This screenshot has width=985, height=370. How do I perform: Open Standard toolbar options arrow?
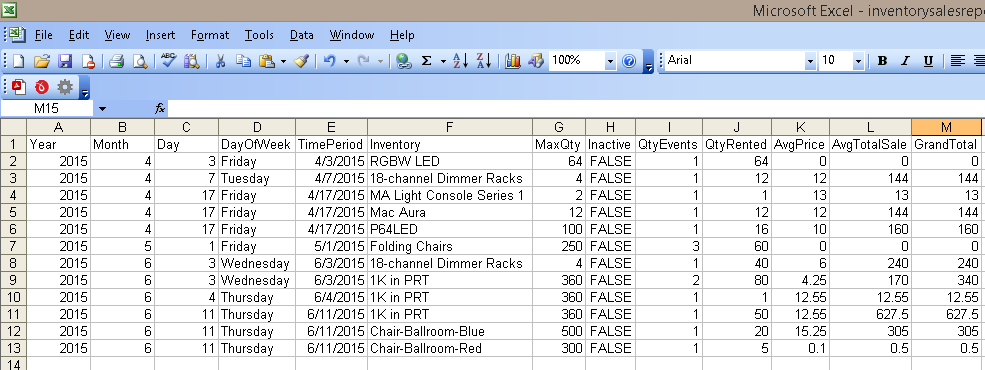click(x=648, y=62)
